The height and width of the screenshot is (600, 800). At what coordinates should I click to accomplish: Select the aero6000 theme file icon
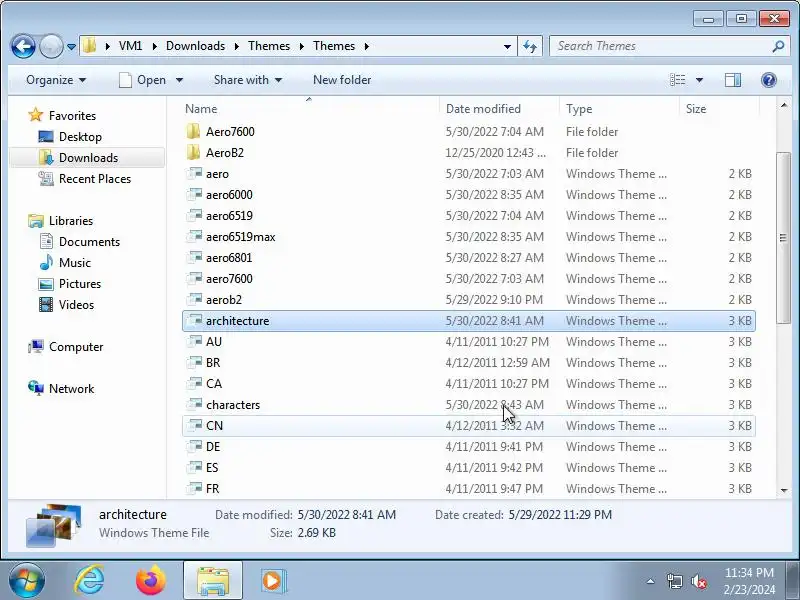point(194,194)
